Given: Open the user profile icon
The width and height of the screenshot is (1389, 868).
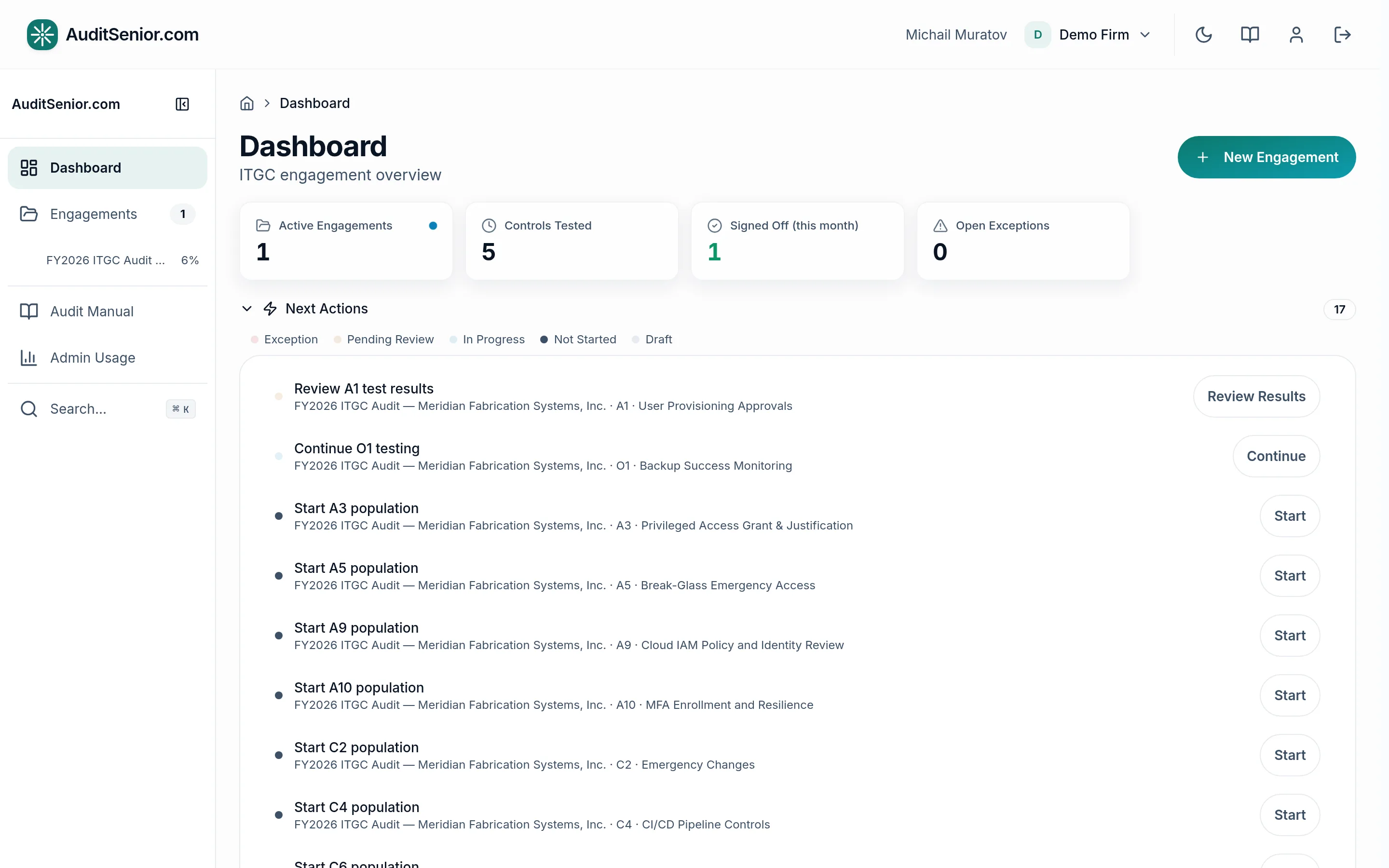Looking at the screenshot, I should click(x=1296, y=34).
